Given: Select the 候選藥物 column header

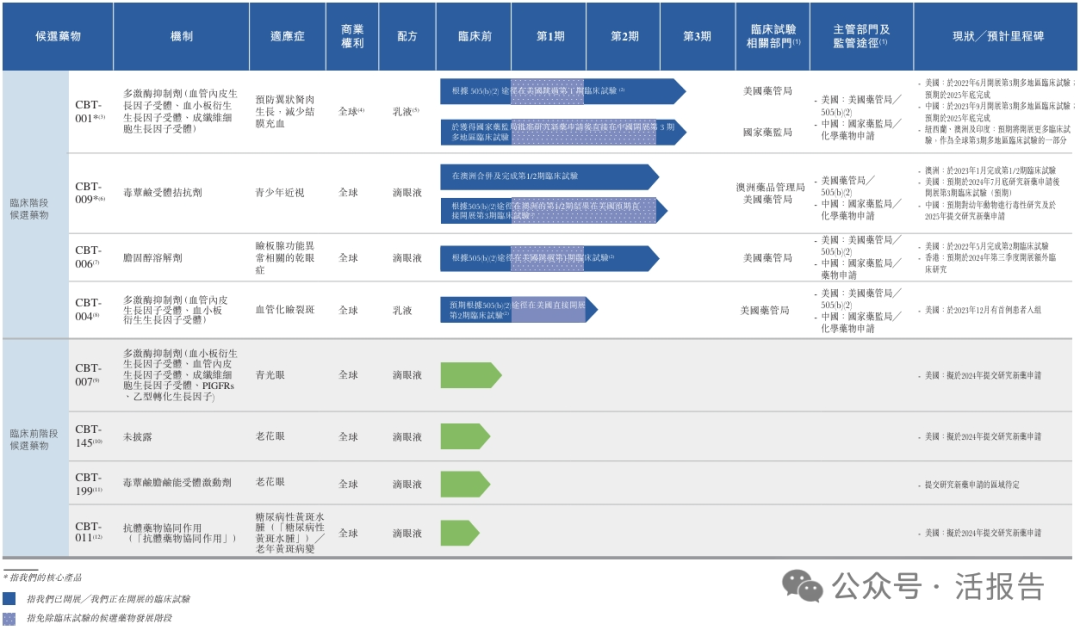Looking at the screenshot, I should (x=58, y=36).
